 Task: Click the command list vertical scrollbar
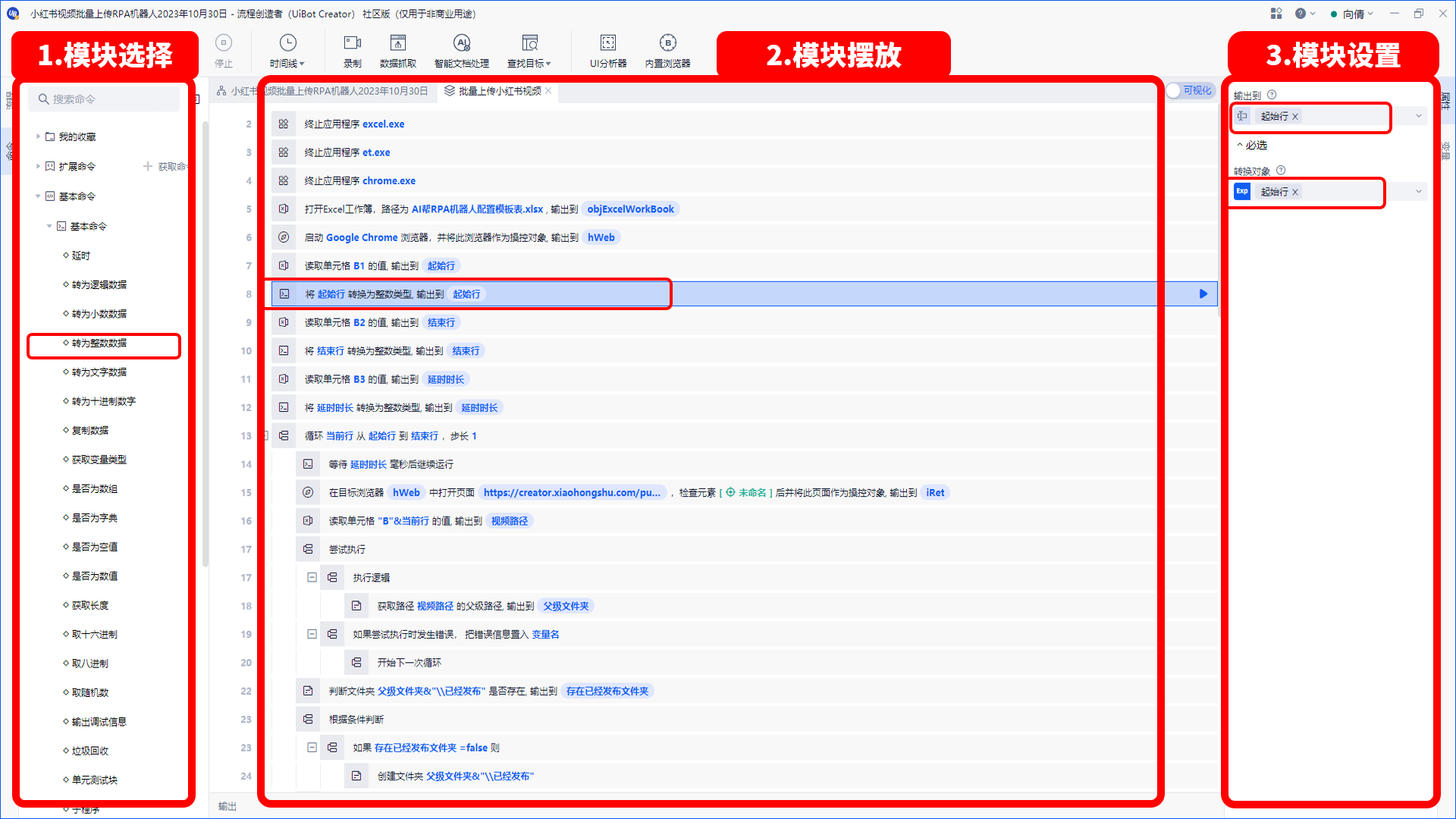[206, 344]
